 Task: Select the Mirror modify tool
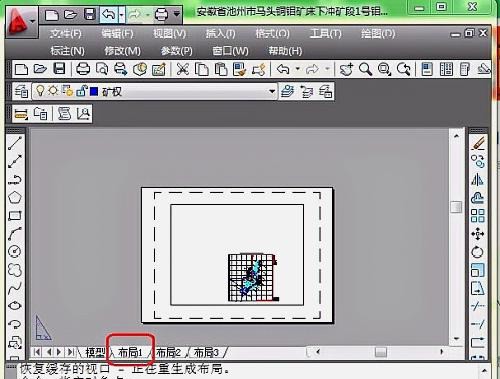point(478,180)
